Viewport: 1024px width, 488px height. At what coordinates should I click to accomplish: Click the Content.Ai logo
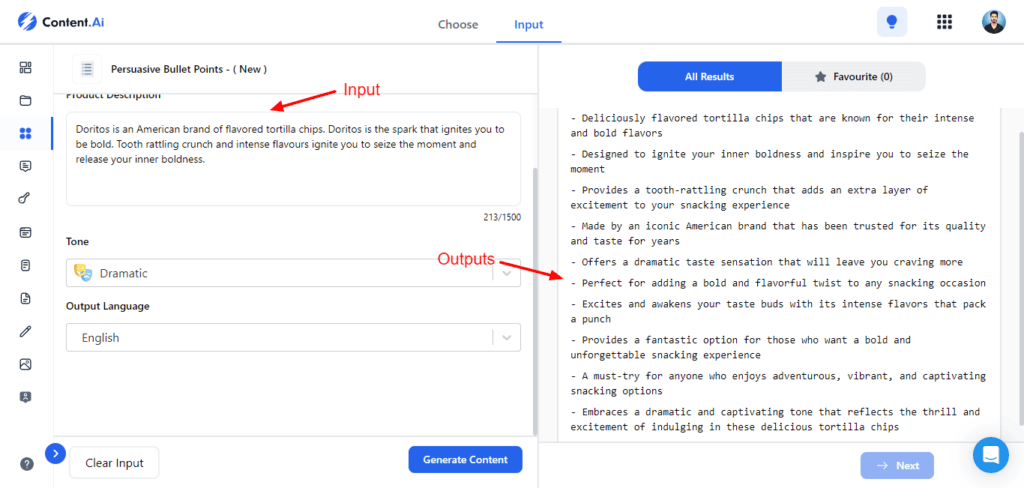(x=61, y=22)
